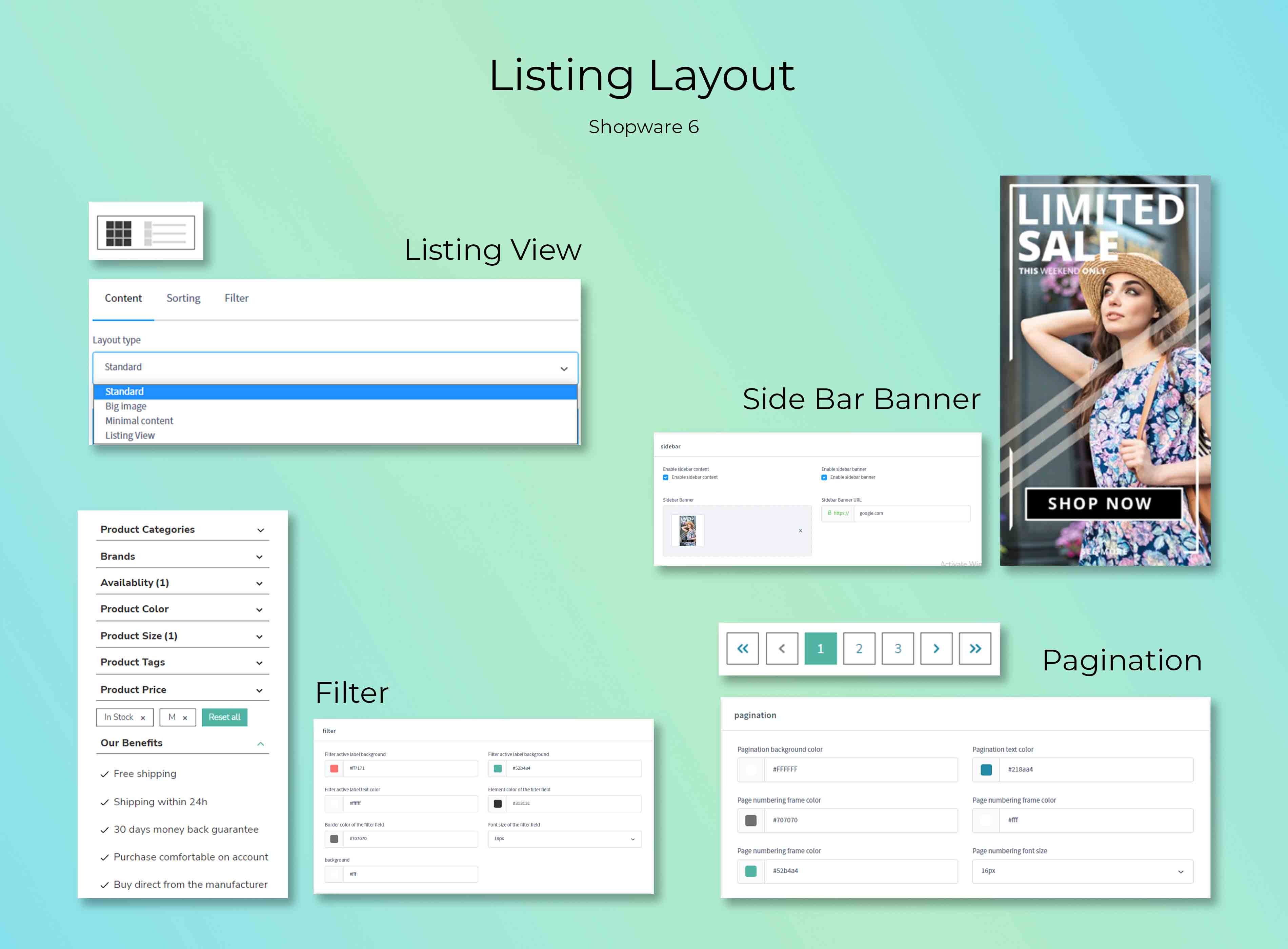1288x949 pixels.
Task: Select Big image layout option
Action: pyautogui.click(x=126, y=406)
